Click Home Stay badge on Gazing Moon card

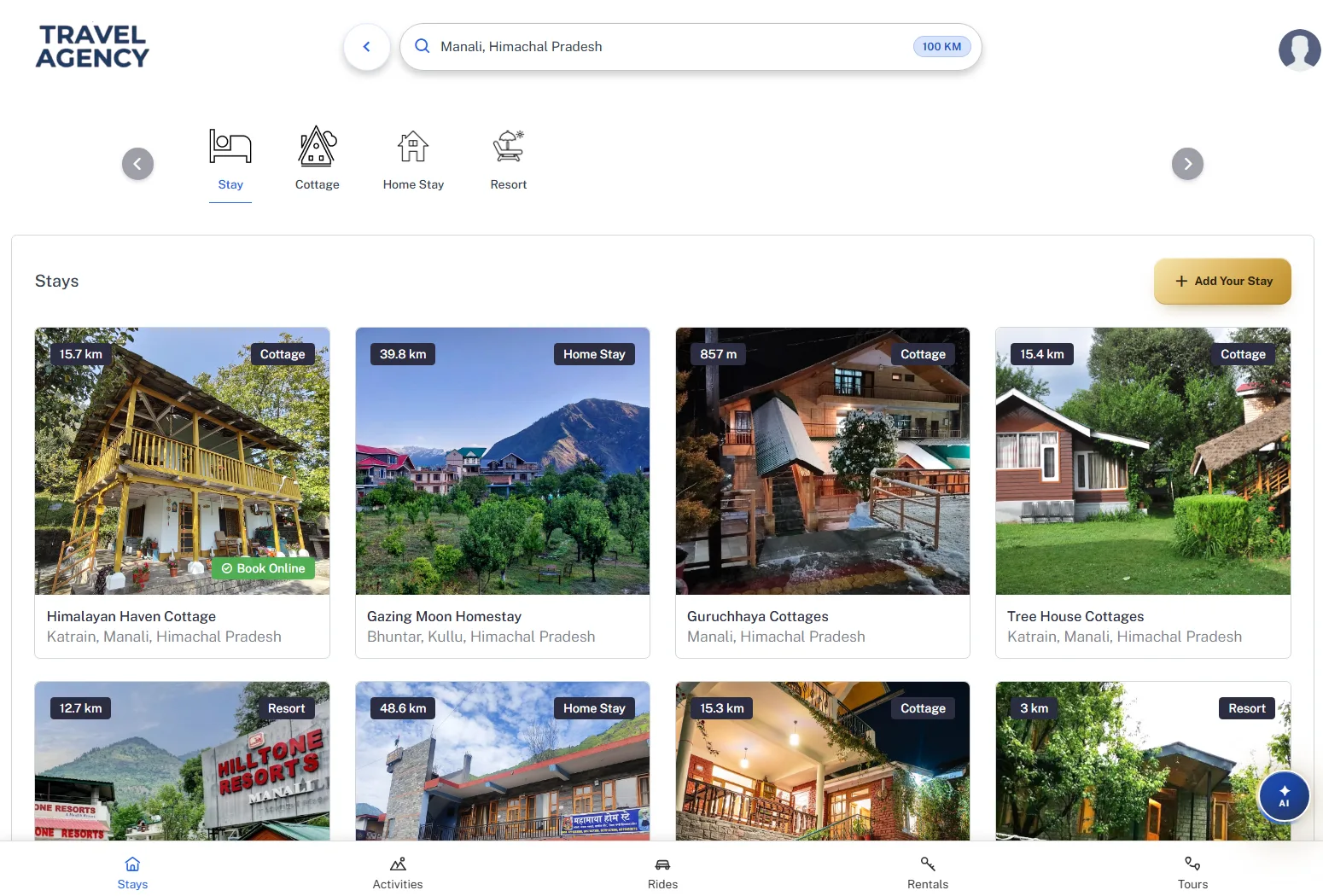pos(594,354)
